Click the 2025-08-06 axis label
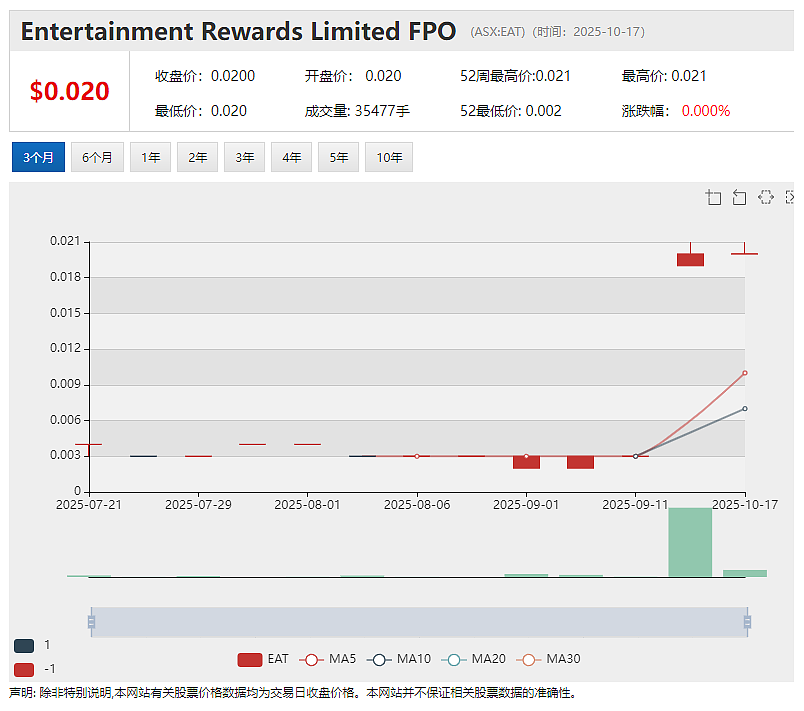The width and height of the screenshot is (804, 711). pos(417,505)
